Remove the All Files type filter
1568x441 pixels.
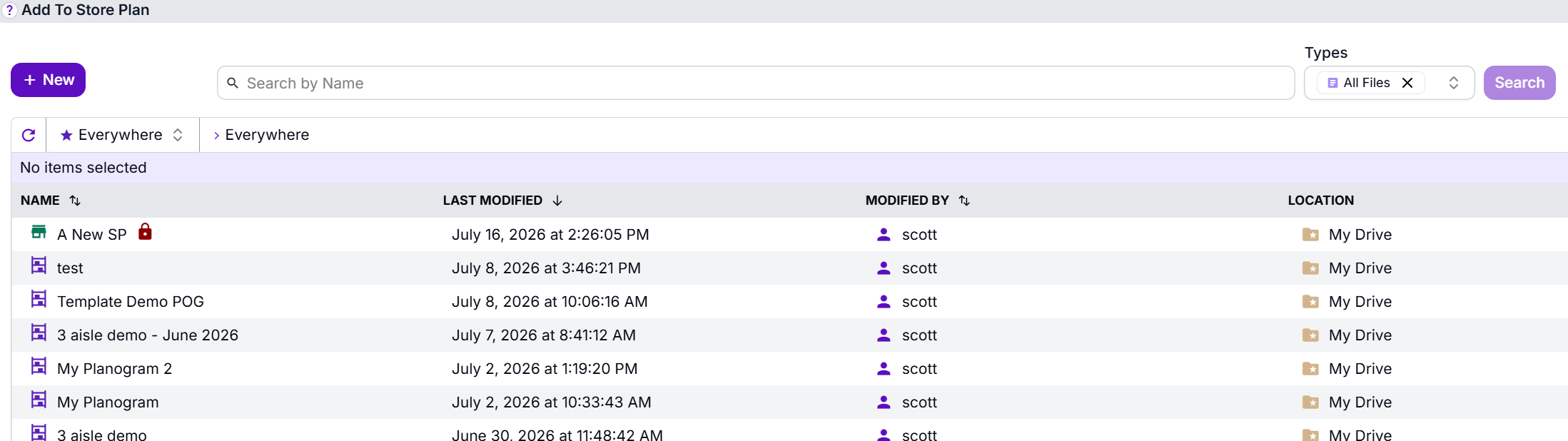pos(1407,83)
